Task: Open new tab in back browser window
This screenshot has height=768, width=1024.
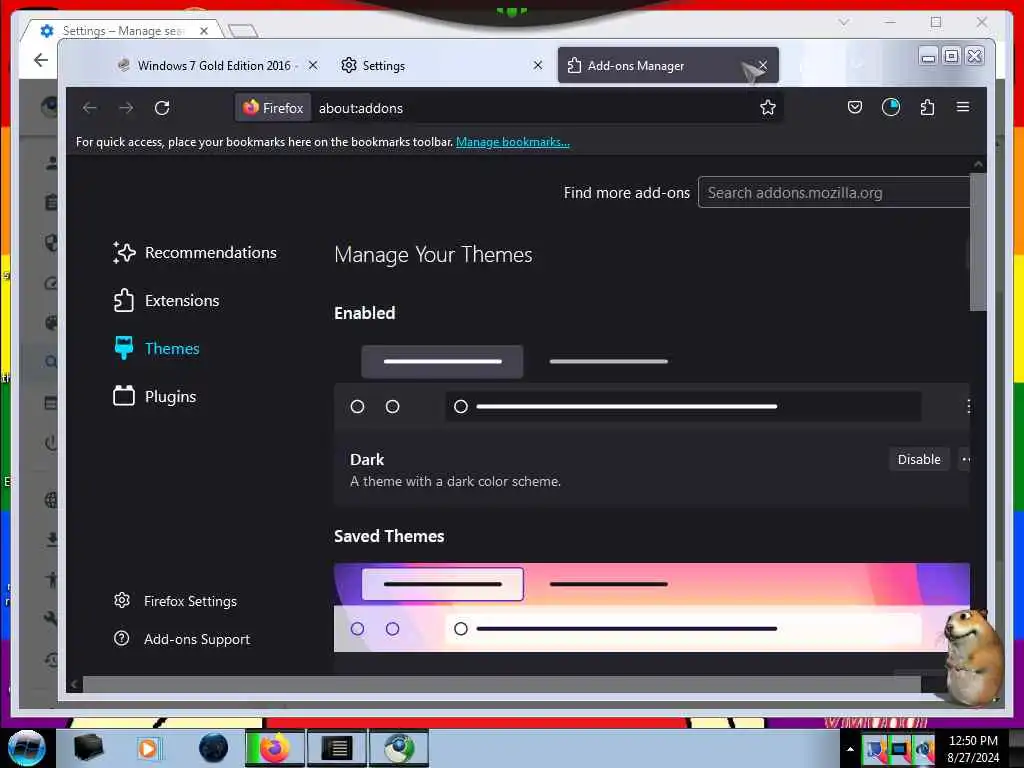Action: pos(243,31)
